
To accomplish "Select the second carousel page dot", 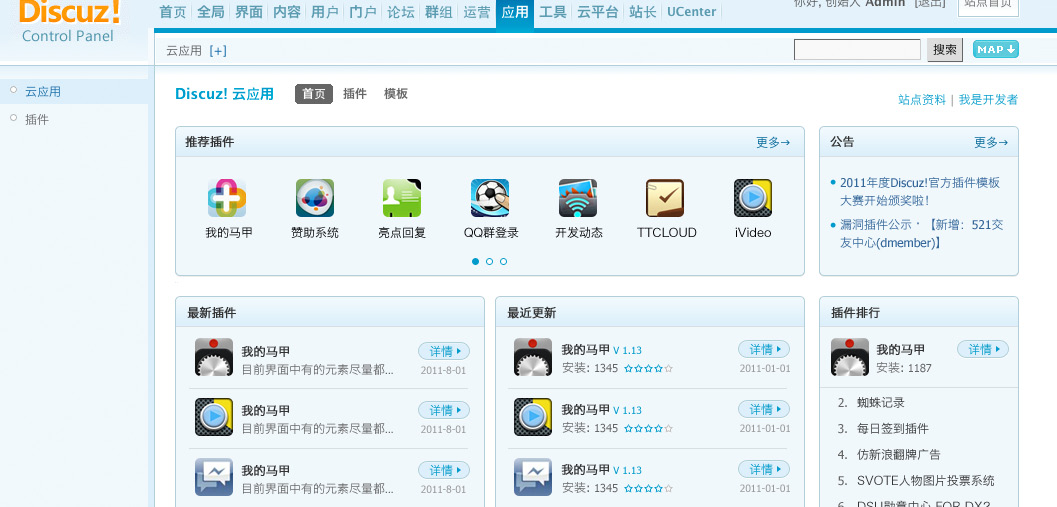I will tap(489, 262).
